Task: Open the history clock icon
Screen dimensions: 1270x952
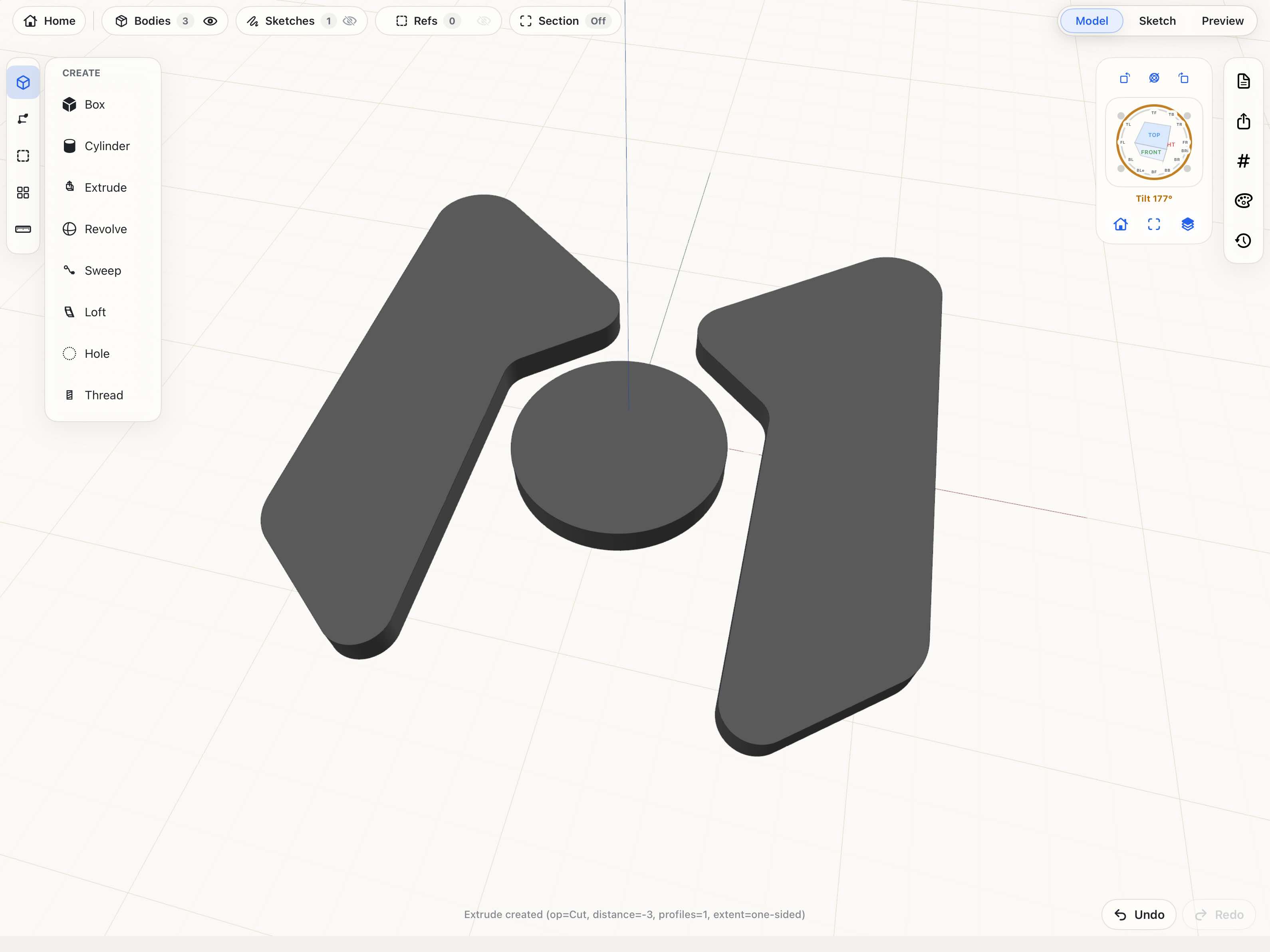Action: click(1244, 240)
